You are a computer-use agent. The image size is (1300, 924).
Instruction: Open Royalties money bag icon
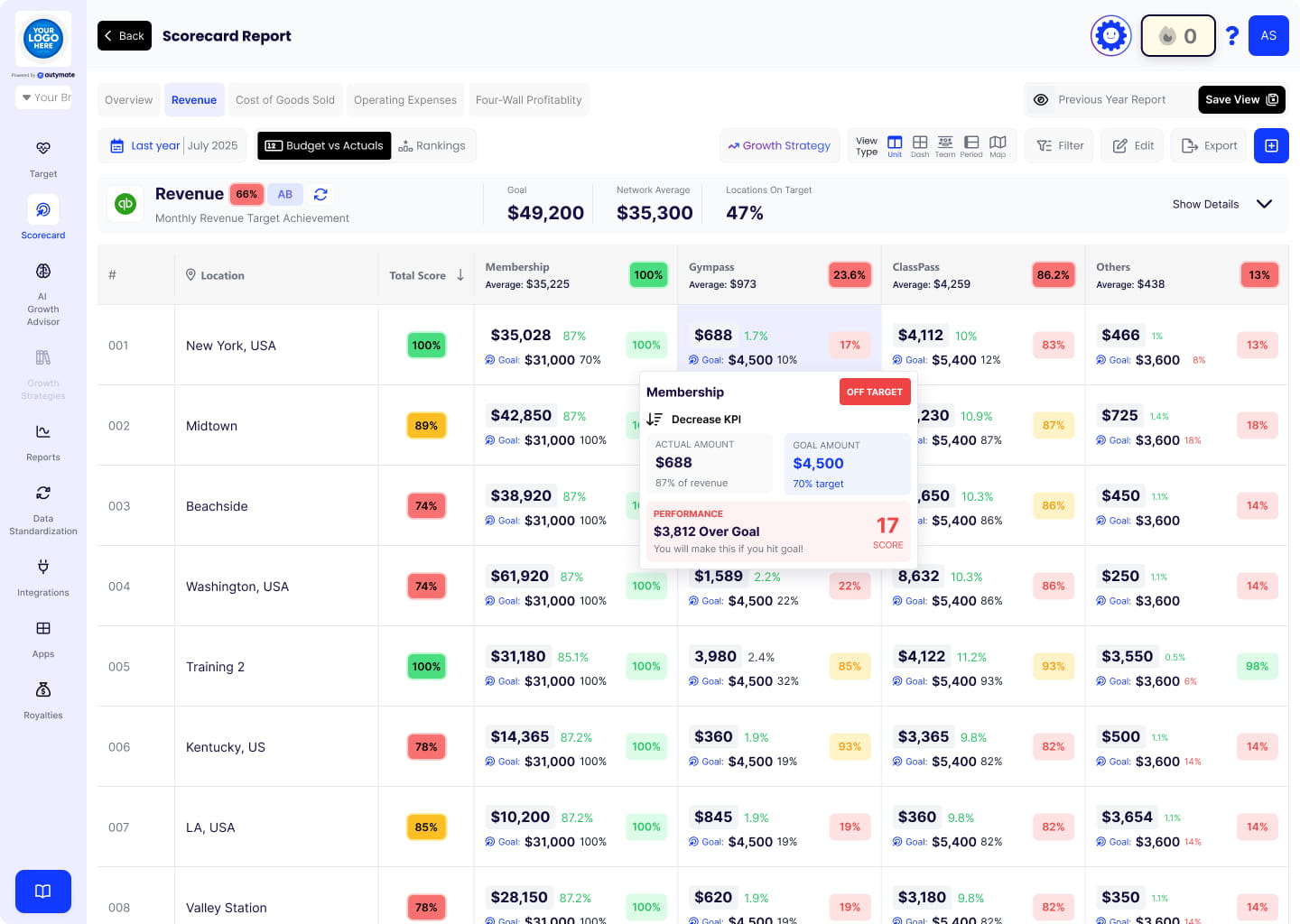42,690
